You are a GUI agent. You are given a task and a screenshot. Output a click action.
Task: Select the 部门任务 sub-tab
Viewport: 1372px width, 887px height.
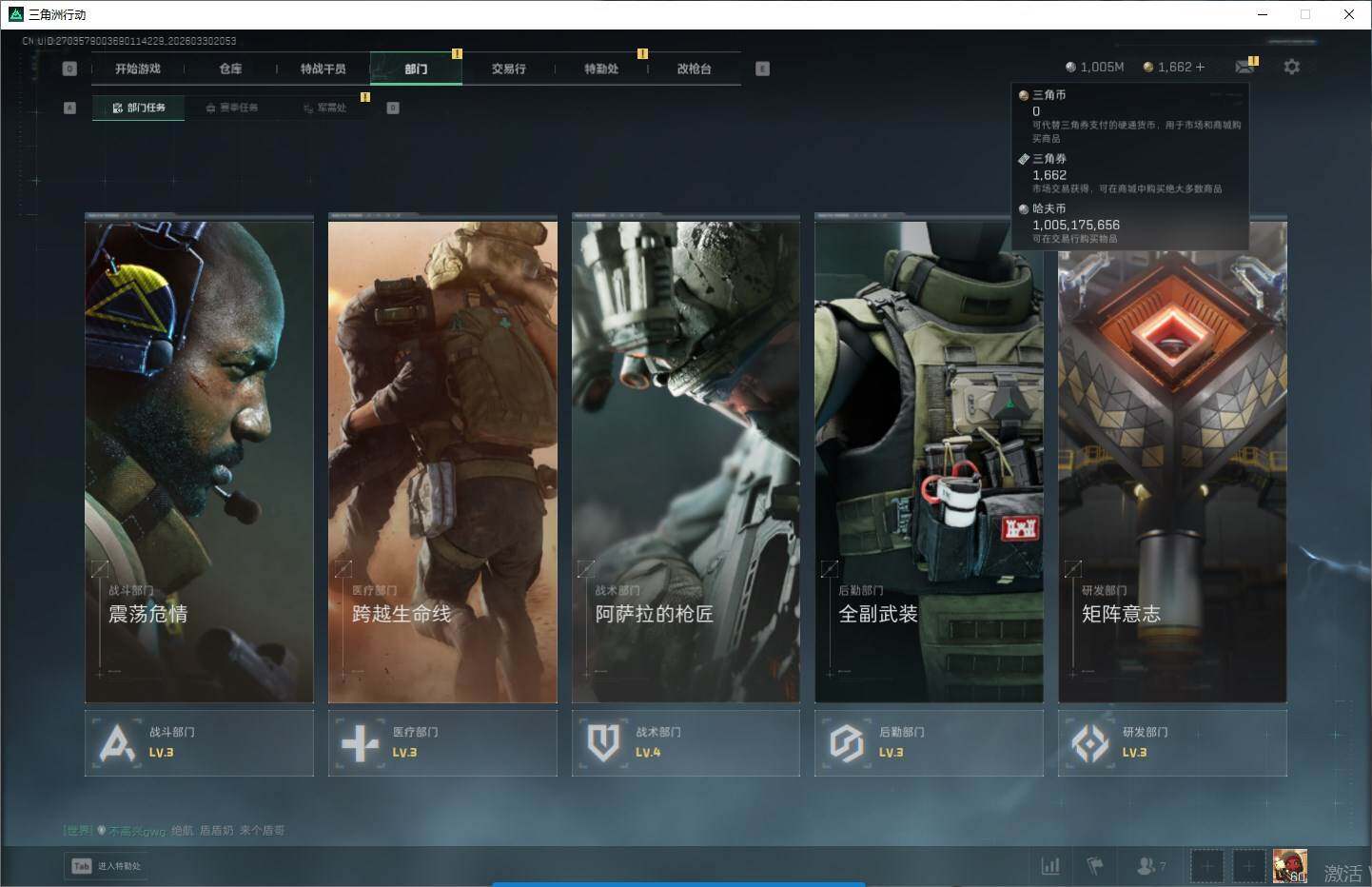tap(139, 108)
